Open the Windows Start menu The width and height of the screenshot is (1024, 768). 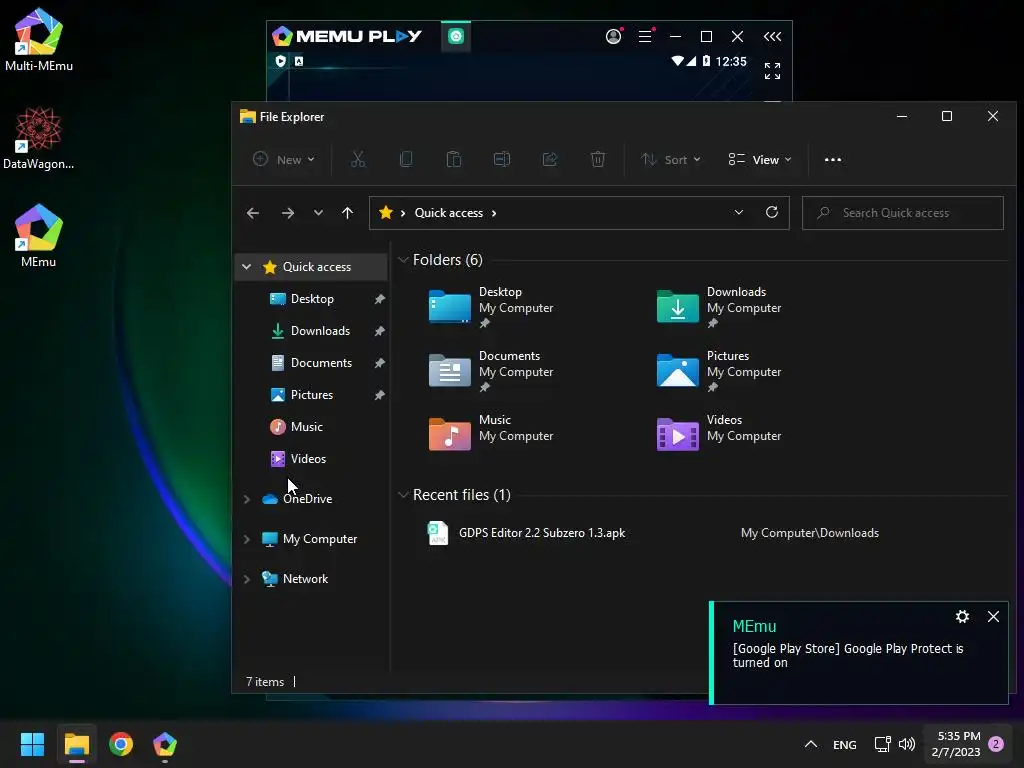coord(32,744)
